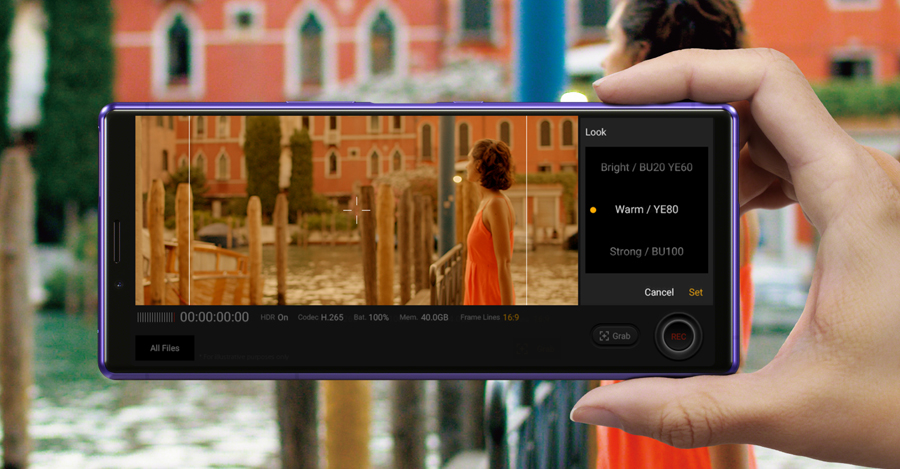Viewport: 900px width, 469px height.
Task: Click the Look panel title
Action: pyautogui.click(x=596, y=132)
